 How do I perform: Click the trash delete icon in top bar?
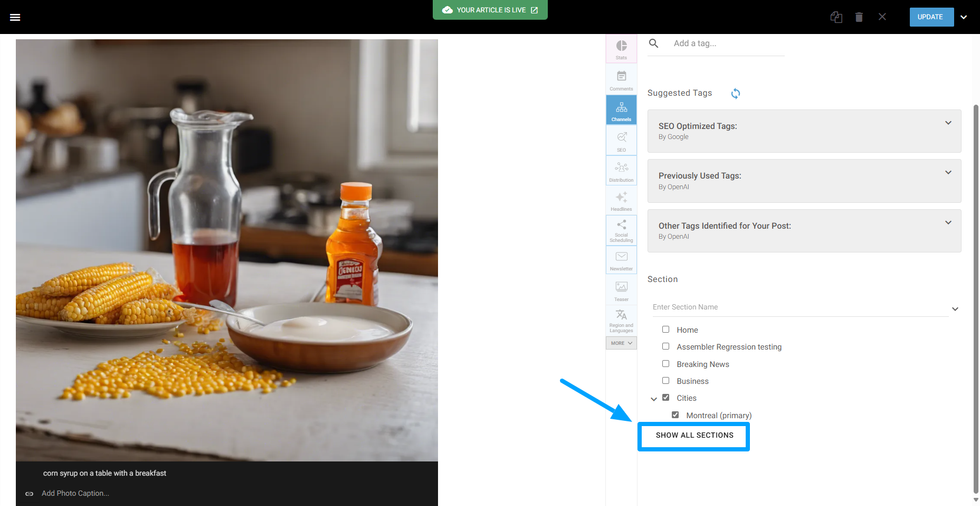point(859,17)
